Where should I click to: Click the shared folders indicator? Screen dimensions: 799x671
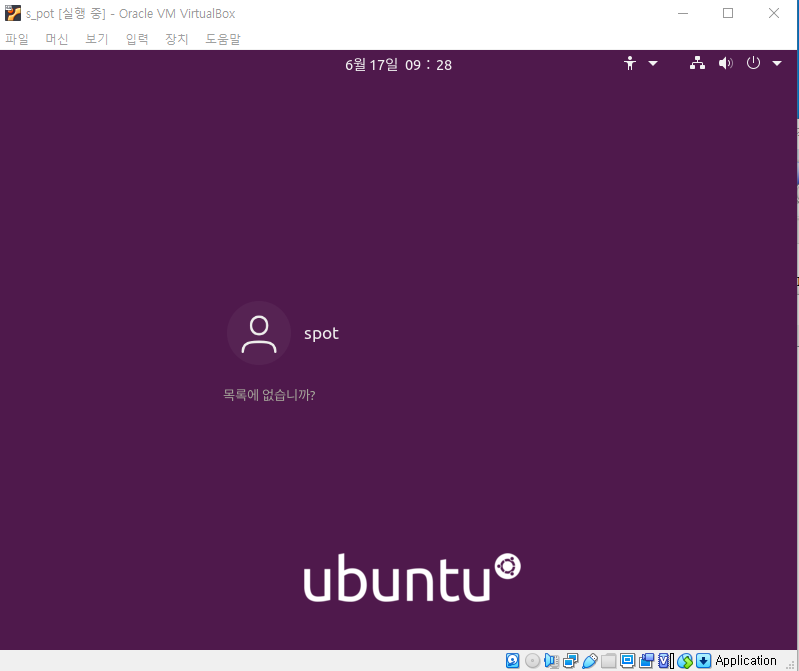click(608, 661)
